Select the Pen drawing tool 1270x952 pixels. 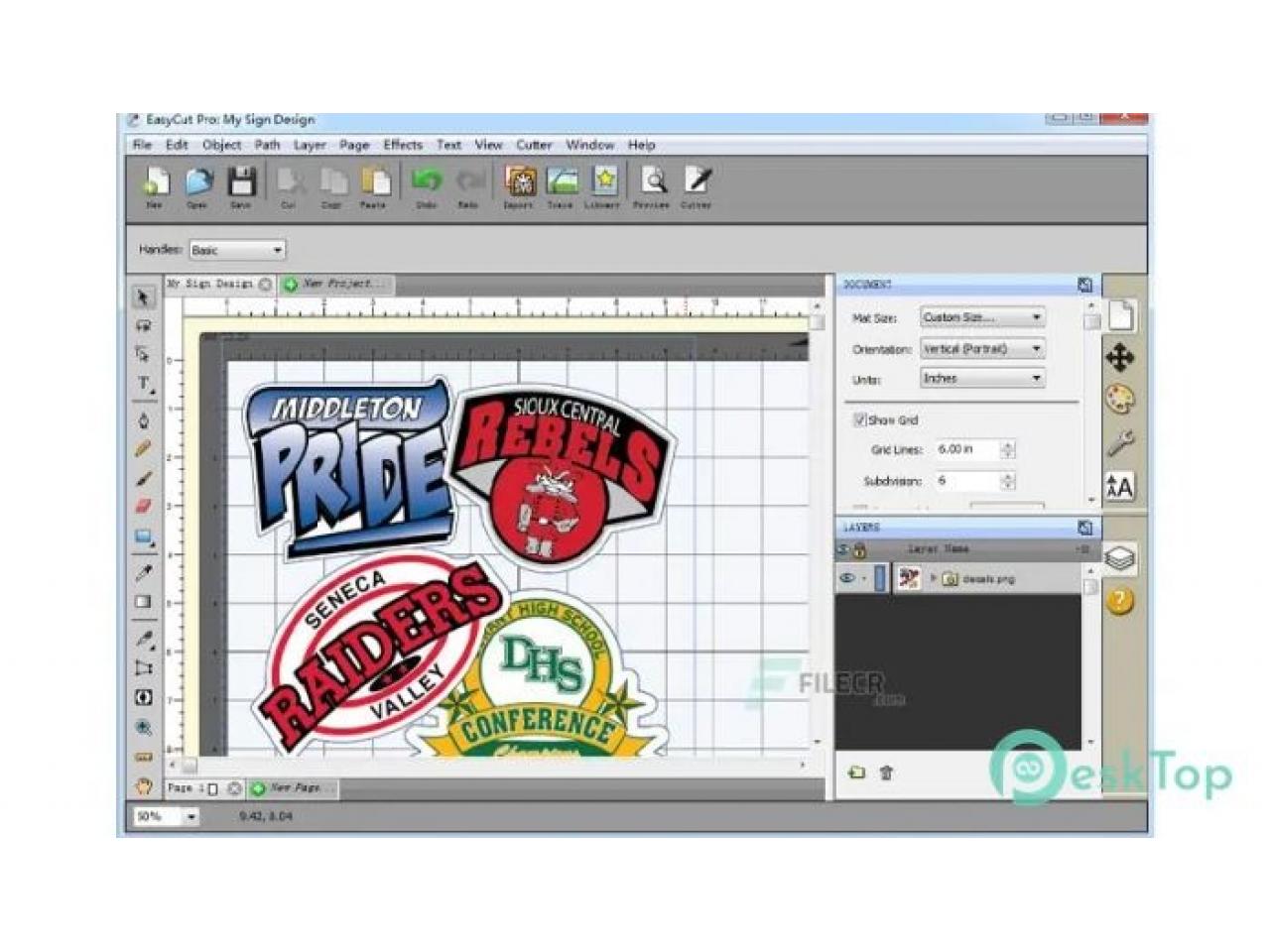(x=144, y=420)
